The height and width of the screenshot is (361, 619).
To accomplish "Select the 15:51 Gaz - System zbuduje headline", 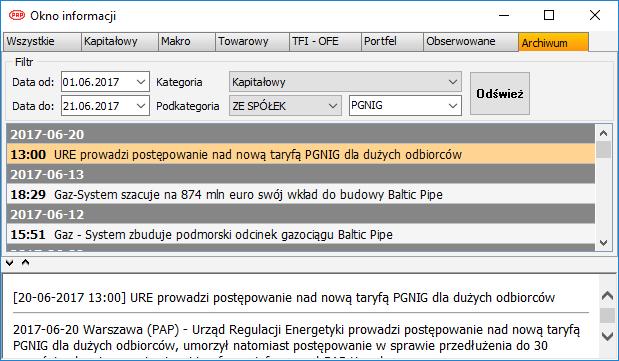I will pos(301,235).
